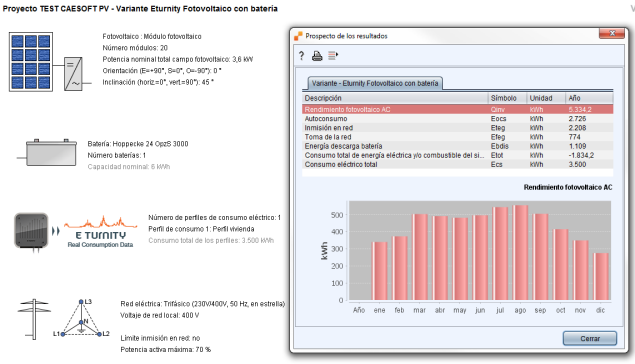This screenshot has width=635, height=364.
Task: Click the mar bar in the chart
Action: (420, 257)
